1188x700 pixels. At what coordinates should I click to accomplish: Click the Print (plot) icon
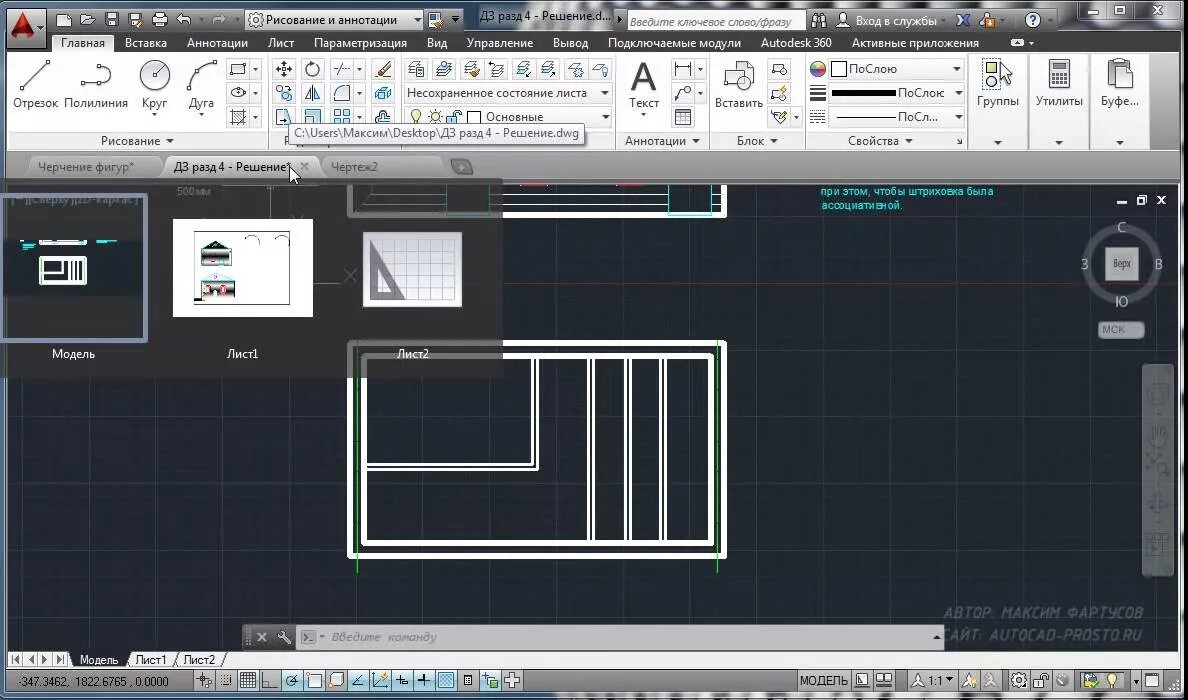point(159,19)
